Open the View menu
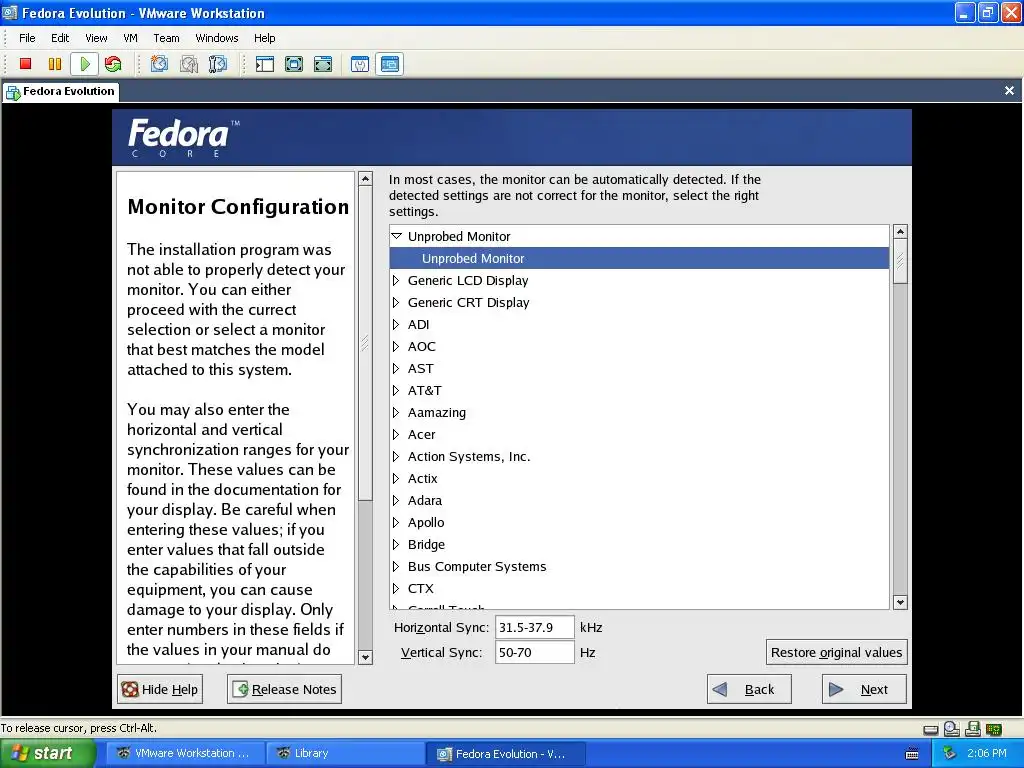1024x768 pixels. (96, 38)
